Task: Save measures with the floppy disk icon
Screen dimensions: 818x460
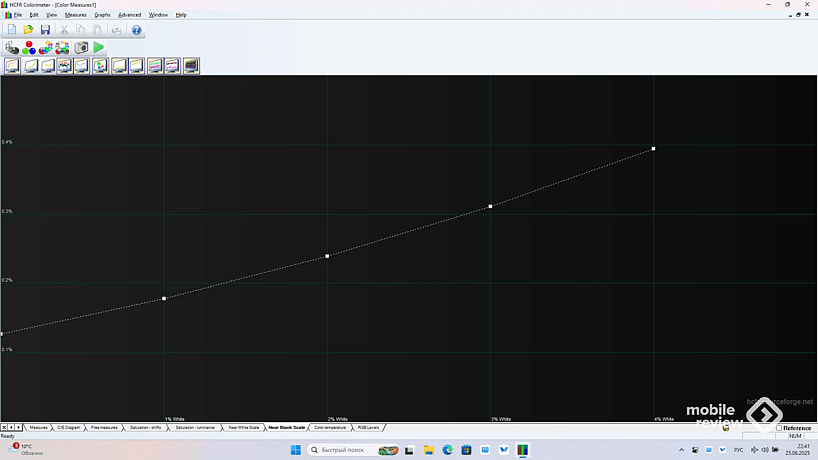Action: click(45, 30)
